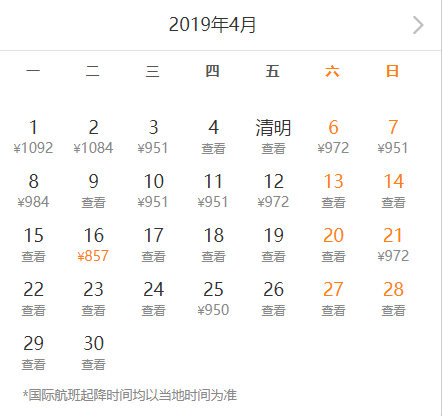Select April 28 on the calendar
Viewport: 442px width, 416px height.
click(393, 299)
